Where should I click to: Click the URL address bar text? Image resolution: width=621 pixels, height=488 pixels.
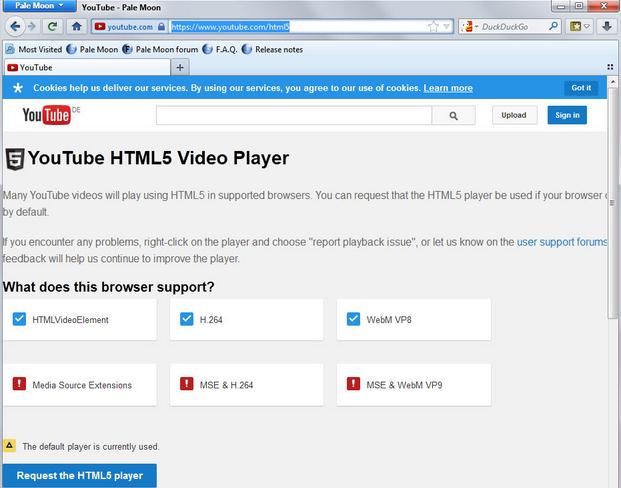tap(230, 27)
